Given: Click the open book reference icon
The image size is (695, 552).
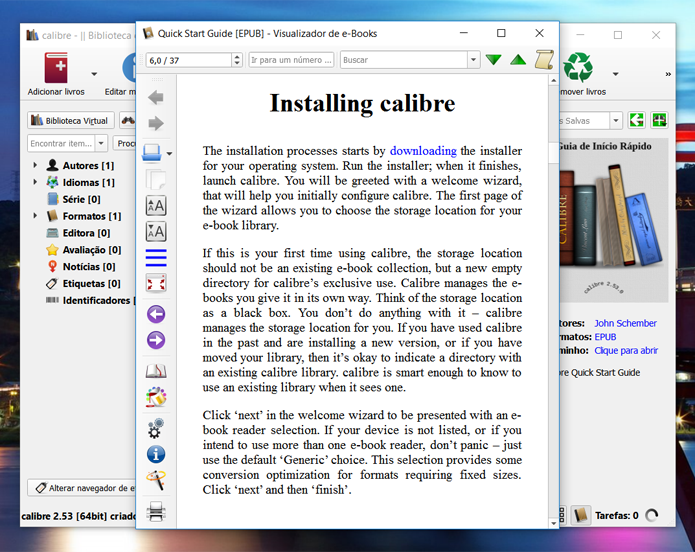Looking at the screenshot, I should 156,371.
